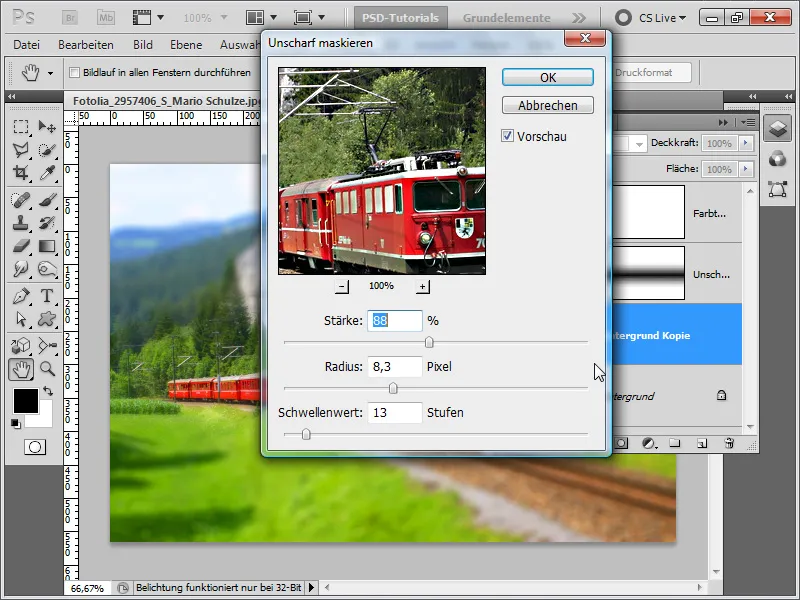Select the Zoom tool
The height and width of the screenshot is (600, 800).
tap(47, 369)
